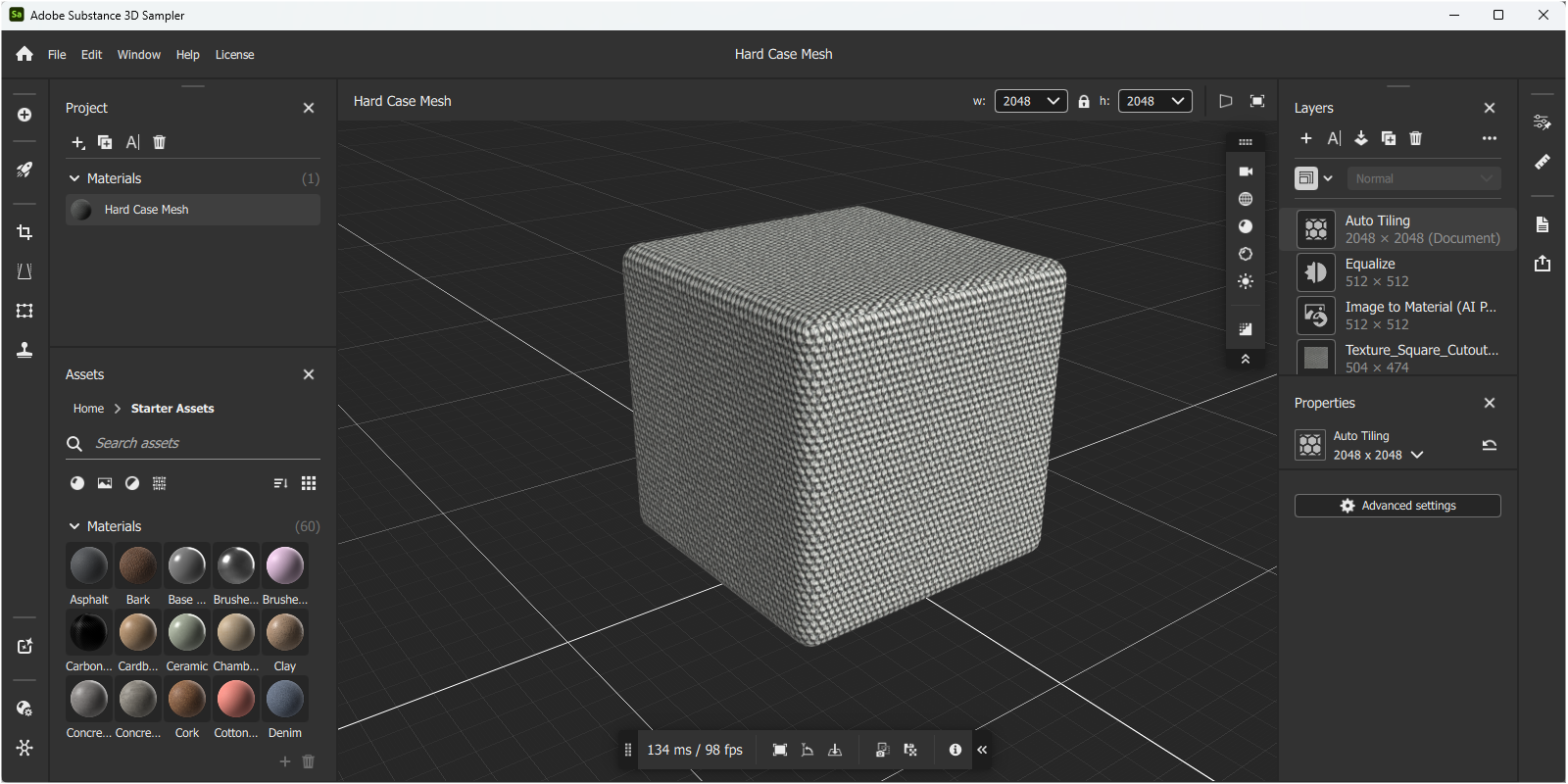Toggle the materials filter in Assets

[x=77, y=483]
